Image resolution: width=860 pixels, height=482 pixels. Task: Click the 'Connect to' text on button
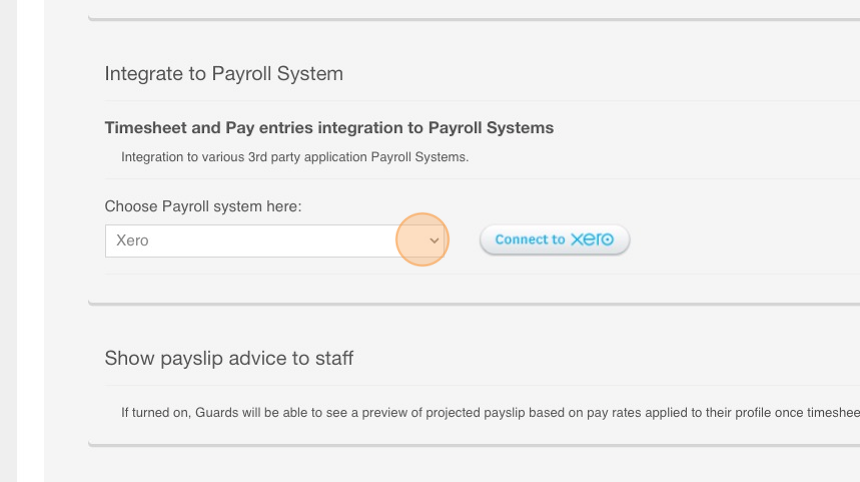[530, 240]
